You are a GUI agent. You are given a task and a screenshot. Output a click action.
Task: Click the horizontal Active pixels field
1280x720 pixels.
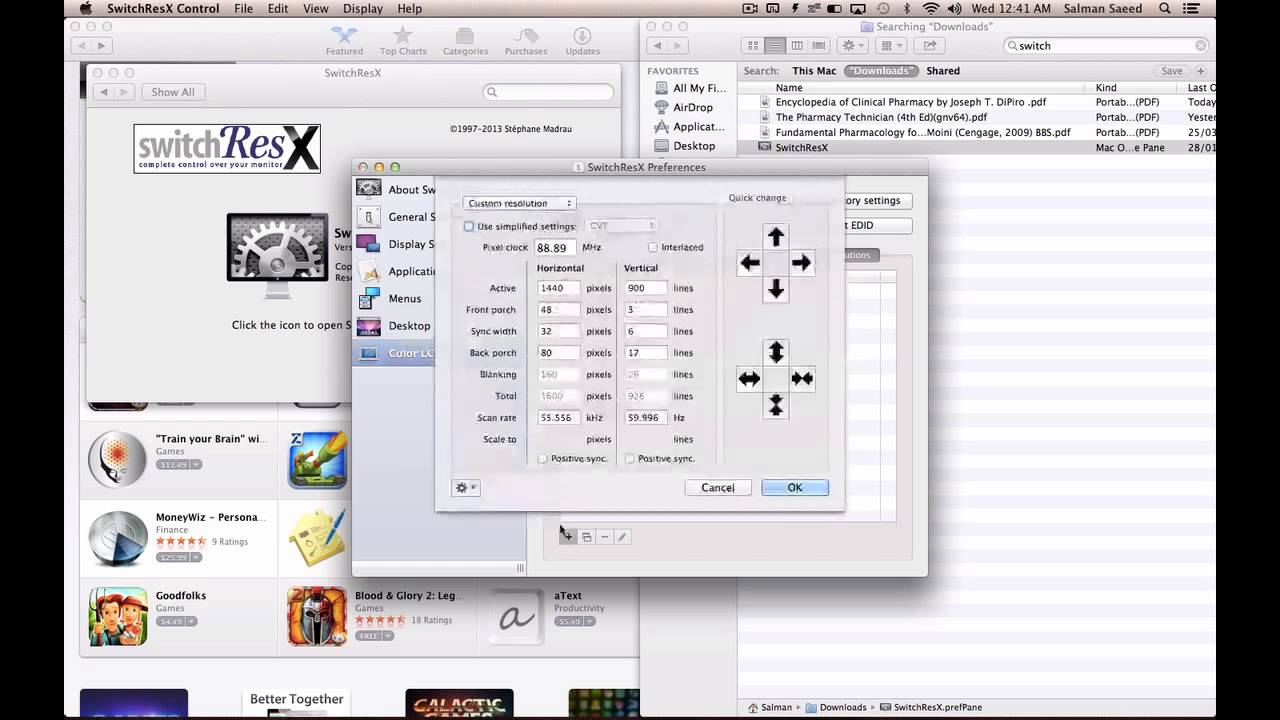point(558,288)
